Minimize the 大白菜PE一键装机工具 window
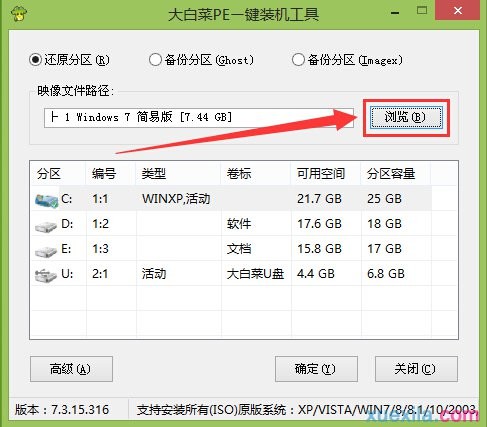The width and height of the screenshot is (487, 427). coord(395,13)
